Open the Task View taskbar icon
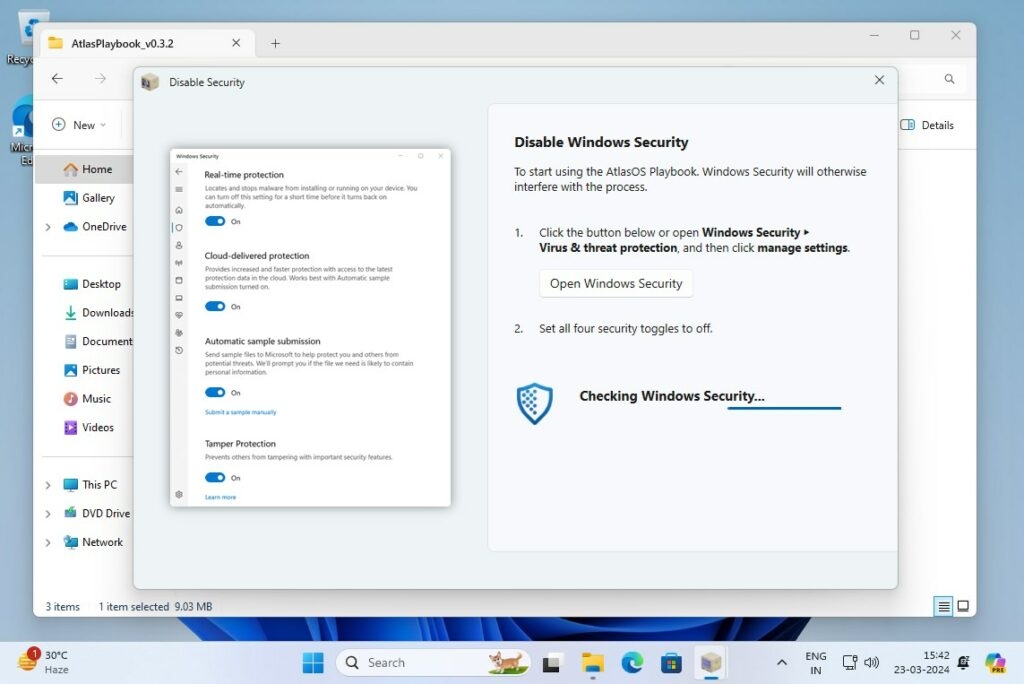Viewport: 1024px width, 684px height. [552, 663]
